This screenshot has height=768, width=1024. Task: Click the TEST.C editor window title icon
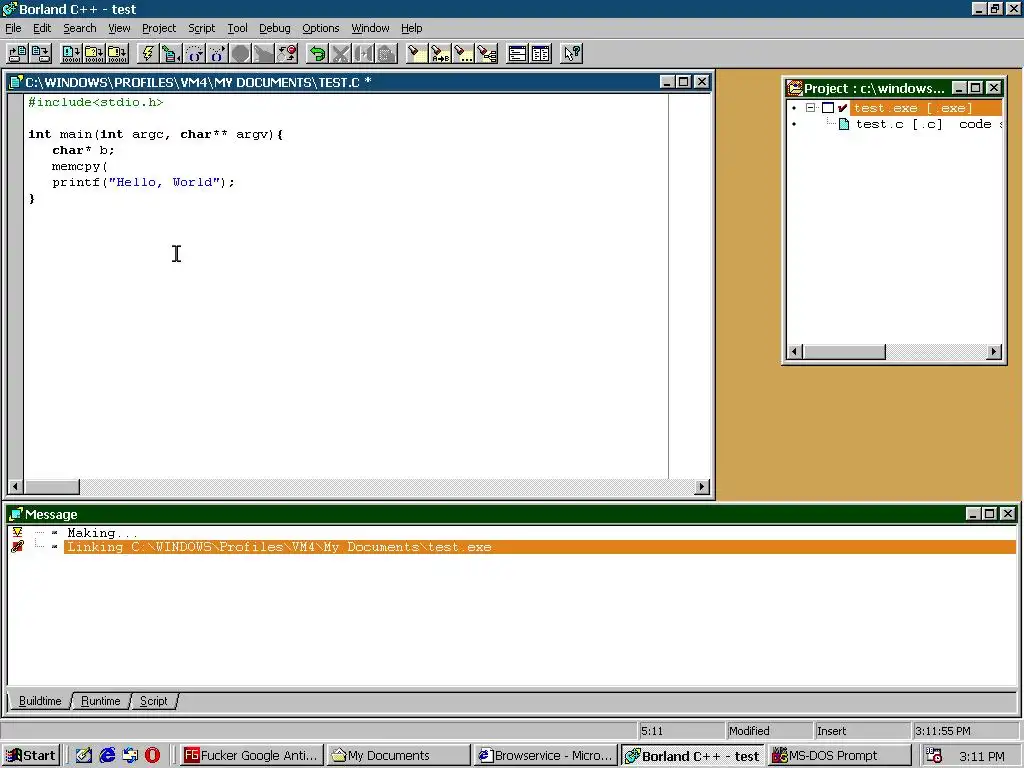(16, 82)
